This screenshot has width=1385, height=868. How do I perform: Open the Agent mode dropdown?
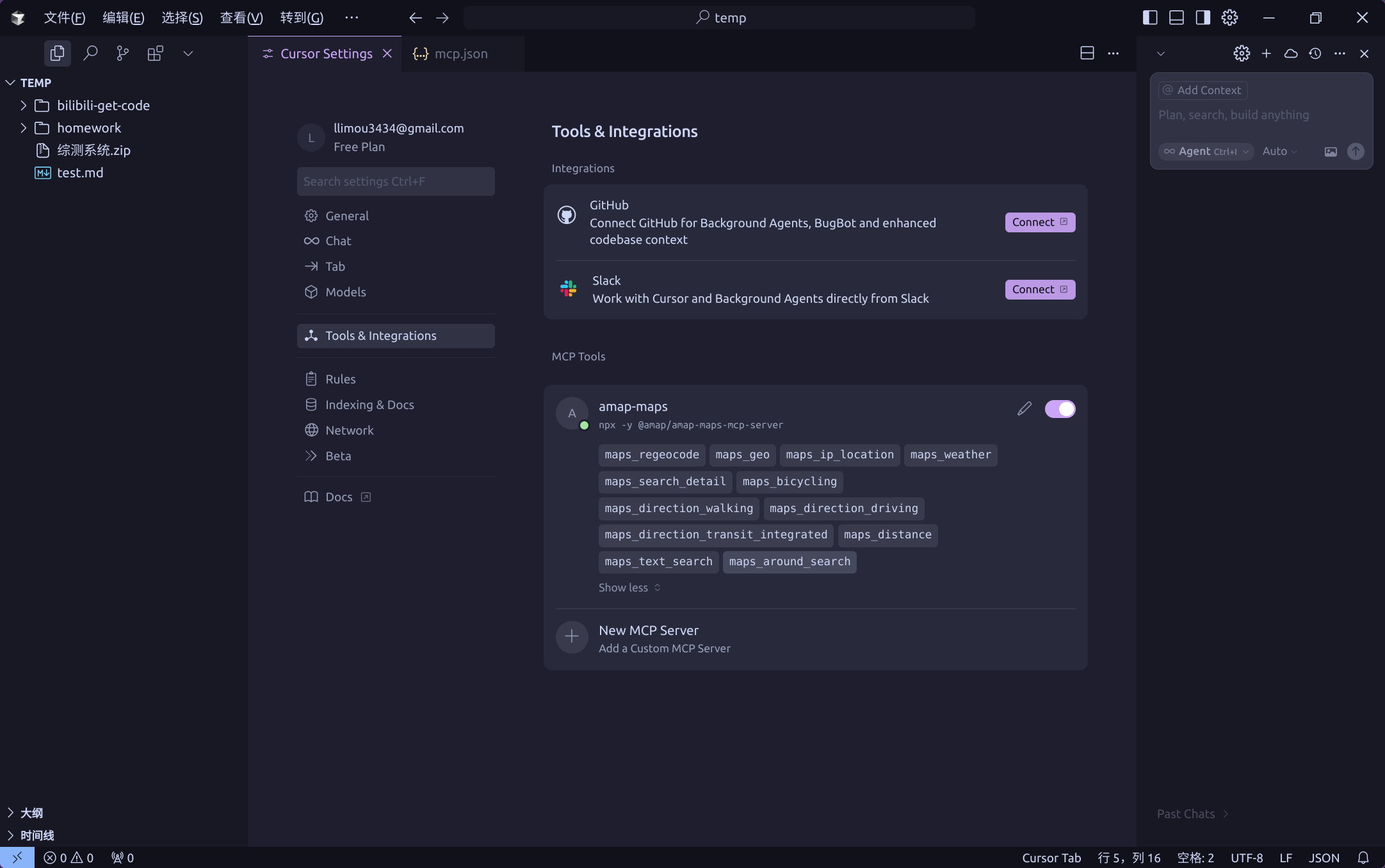(x=1206, y=152)
